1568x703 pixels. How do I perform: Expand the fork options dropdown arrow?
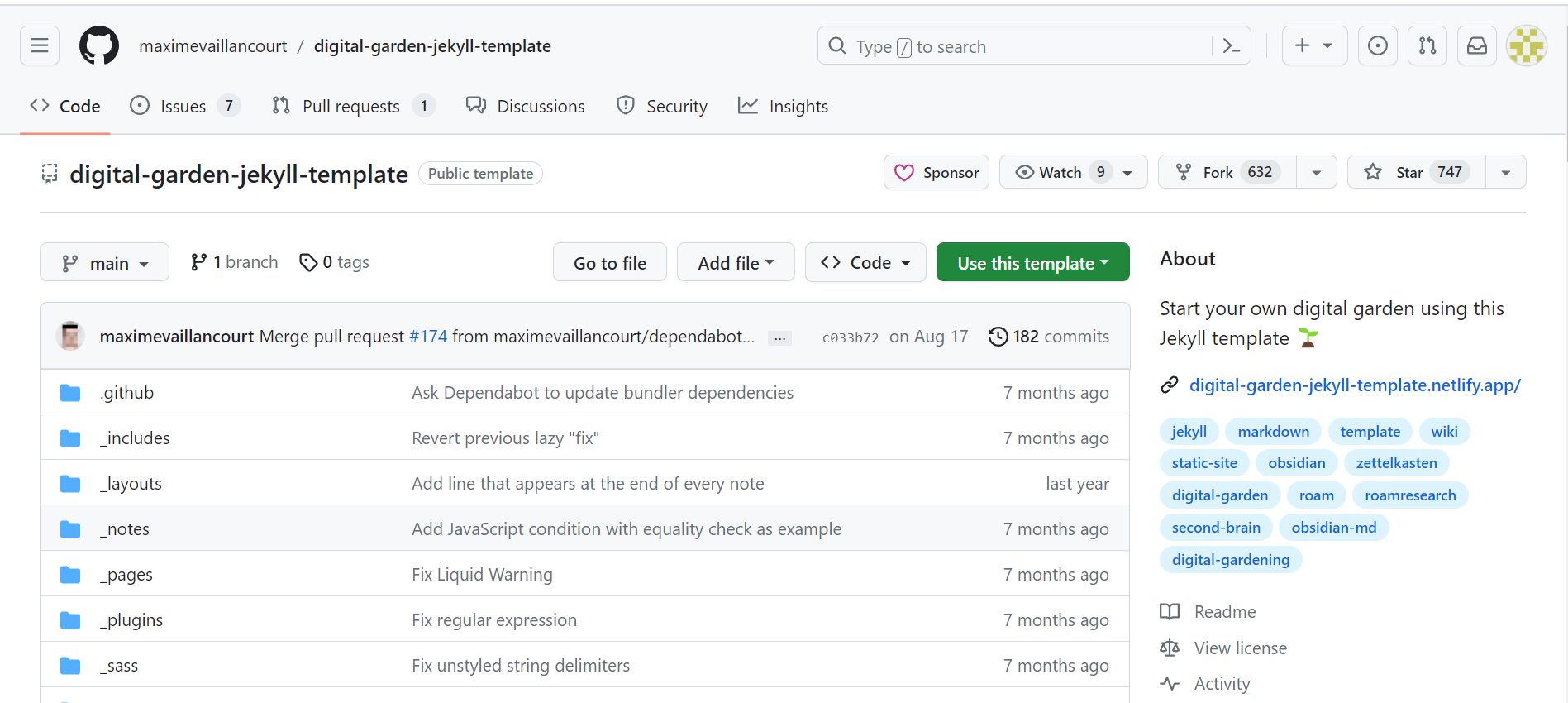coord(1317,172)
